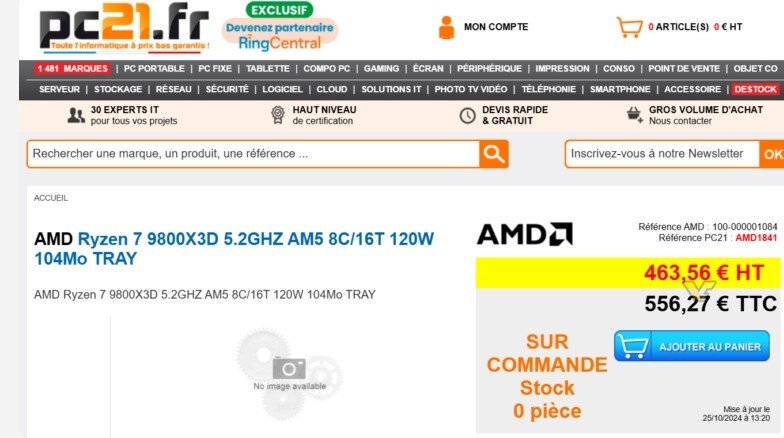Open the Mon Compte link

(x=496, y=27)
